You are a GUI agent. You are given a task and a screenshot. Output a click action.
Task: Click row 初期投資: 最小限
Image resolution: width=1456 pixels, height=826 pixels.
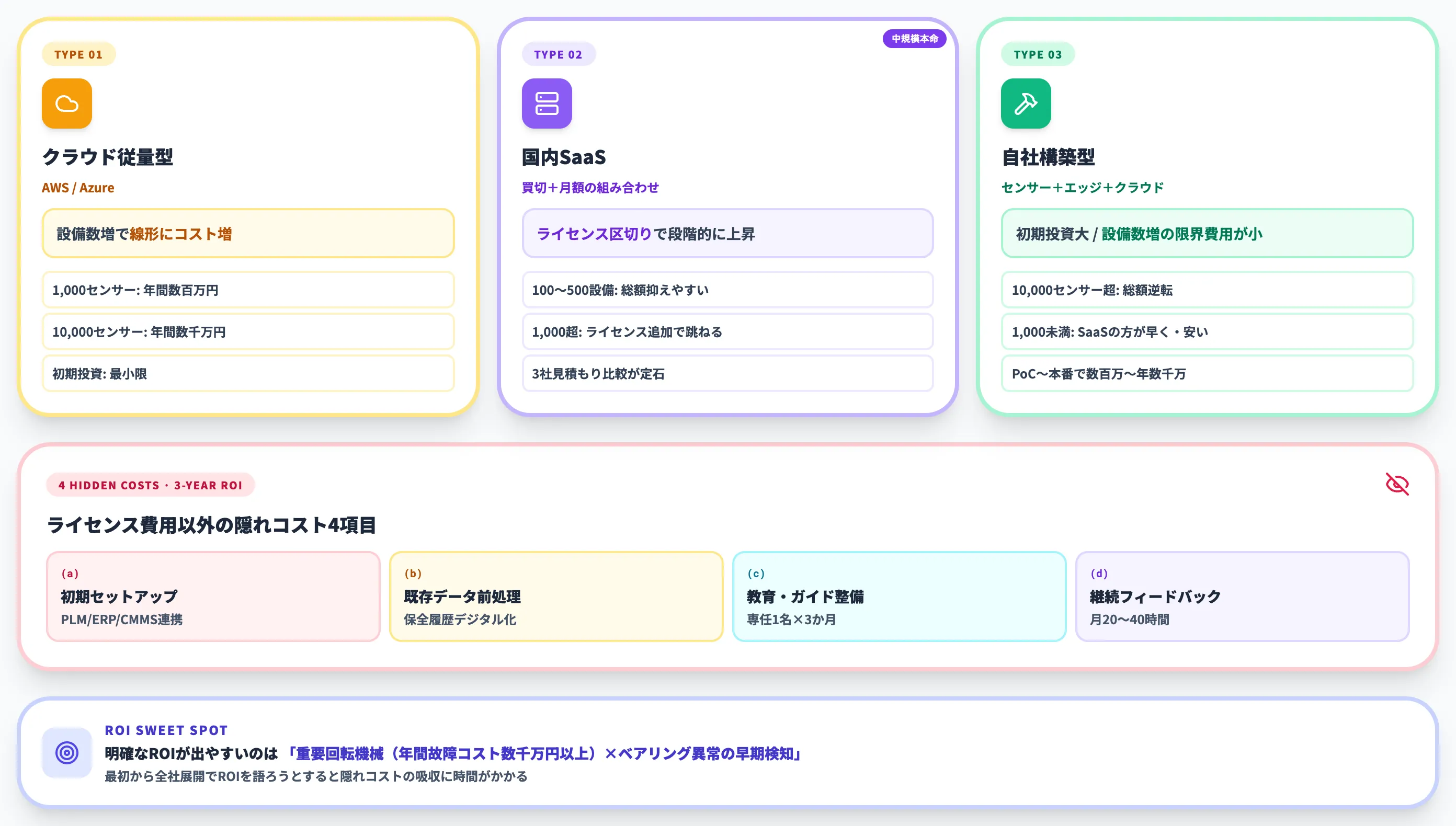248,374
